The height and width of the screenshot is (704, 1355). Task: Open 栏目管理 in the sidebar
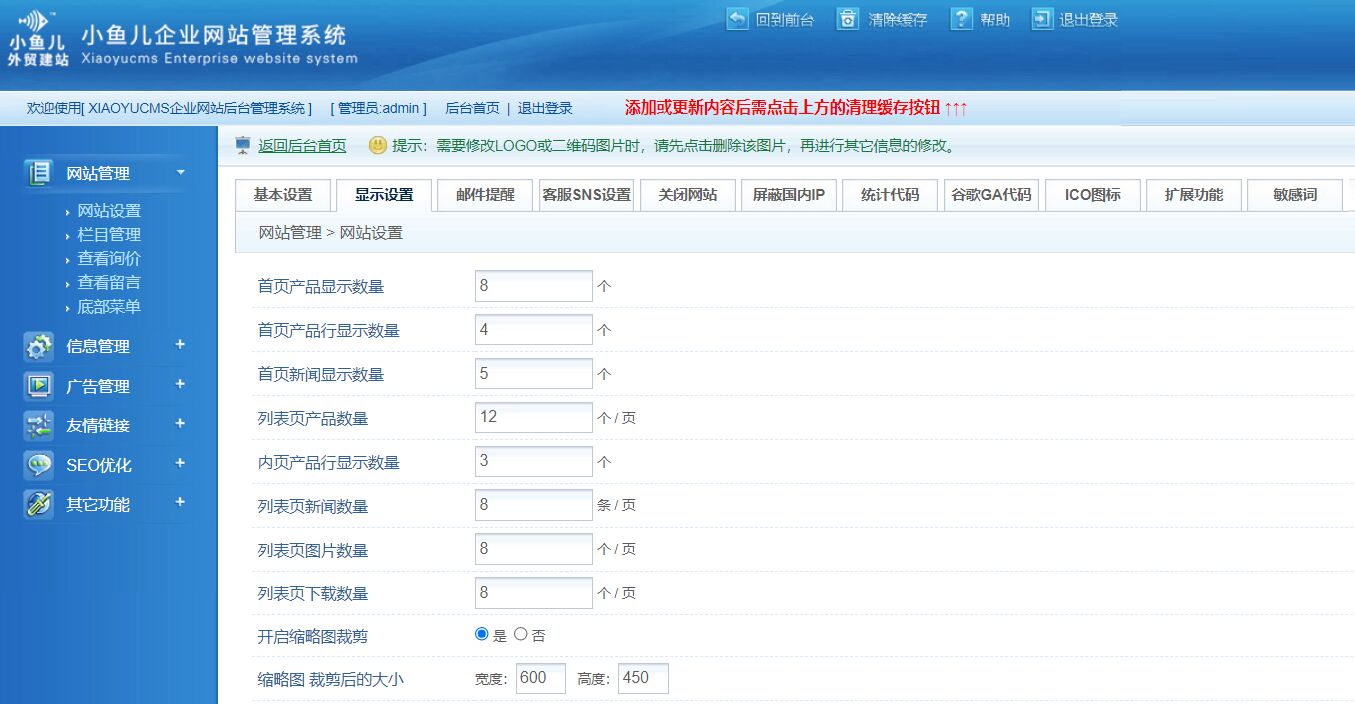tap(109, 235)
